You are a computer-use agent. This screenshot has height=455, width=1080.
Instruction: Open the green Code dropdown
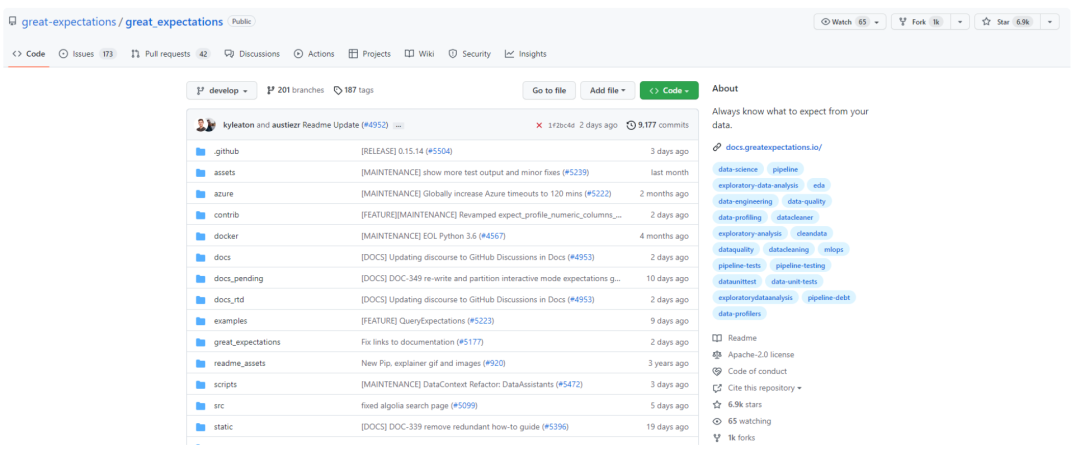click(669, 90)
